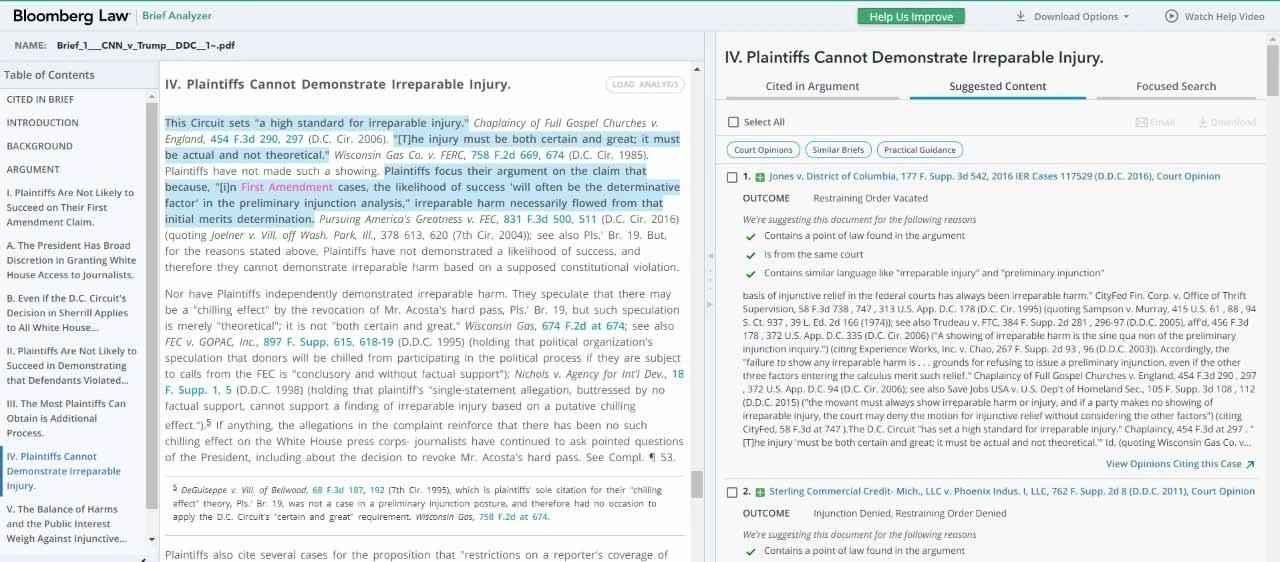Click the Download Options download icon
The height and width of the screenshot is (562, 1280).
tap(1021, 17)
